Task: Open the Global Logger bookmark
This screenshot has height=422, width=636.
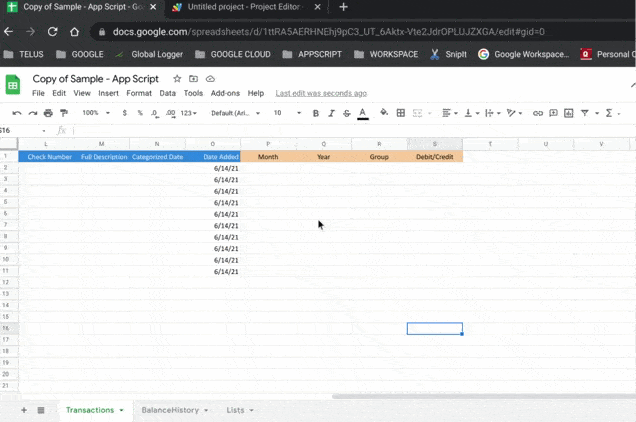Action: [149, 54]
